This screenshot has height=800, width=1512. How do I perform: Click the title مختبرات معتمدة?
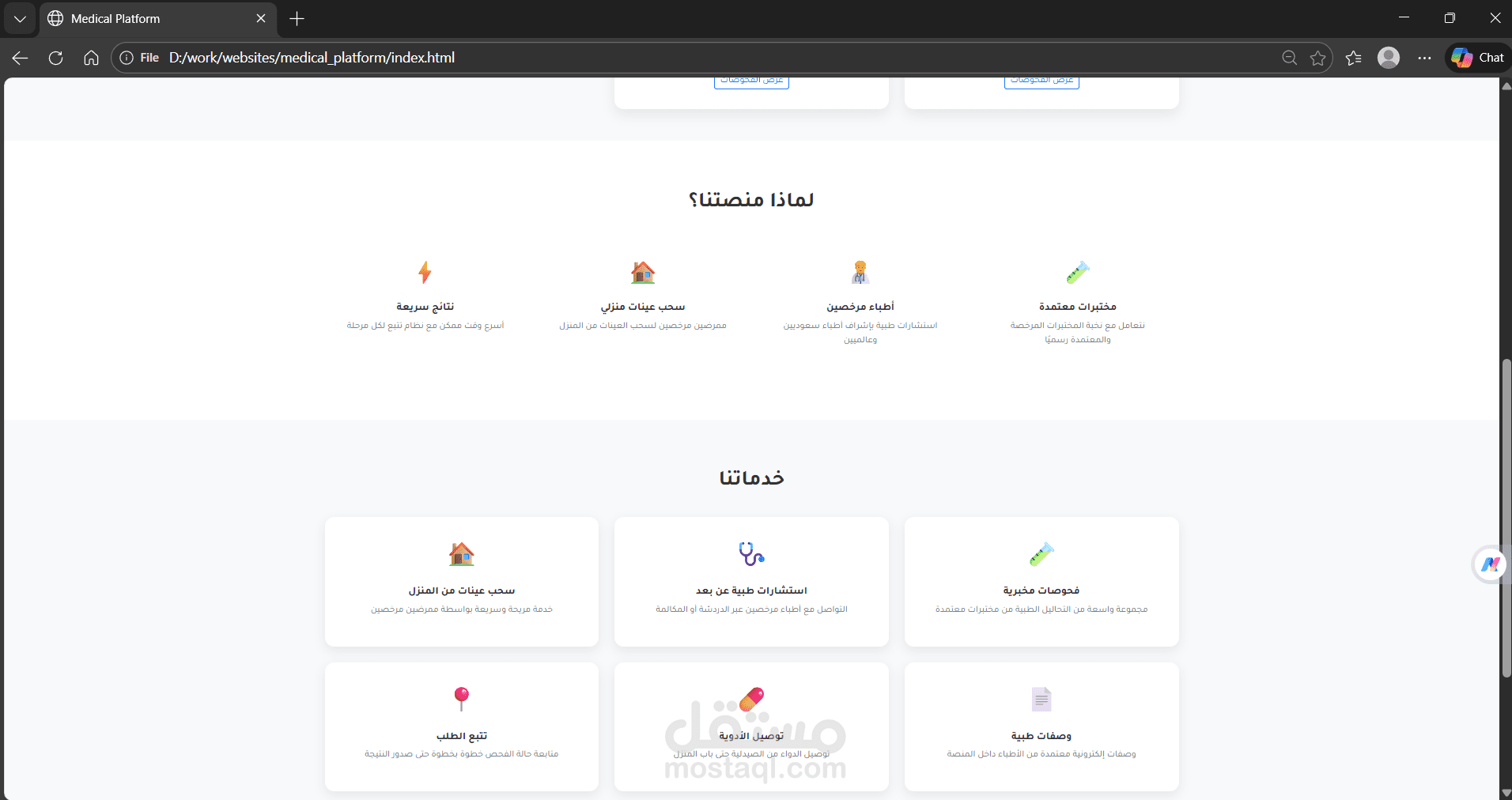[x=1078, y=307]
